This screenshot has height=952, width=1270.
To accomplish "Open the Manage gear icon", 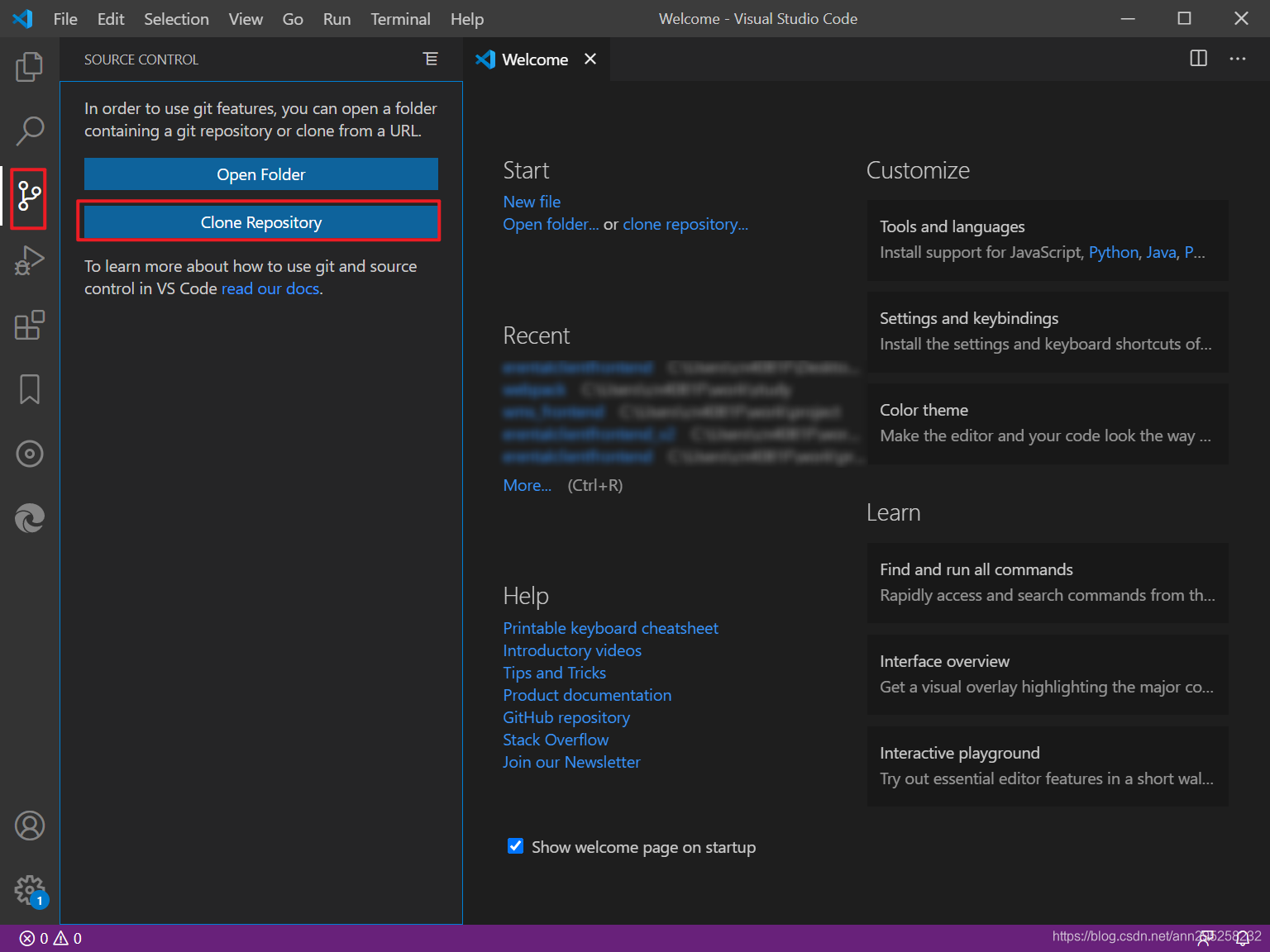I will click(x=30, y=890).
